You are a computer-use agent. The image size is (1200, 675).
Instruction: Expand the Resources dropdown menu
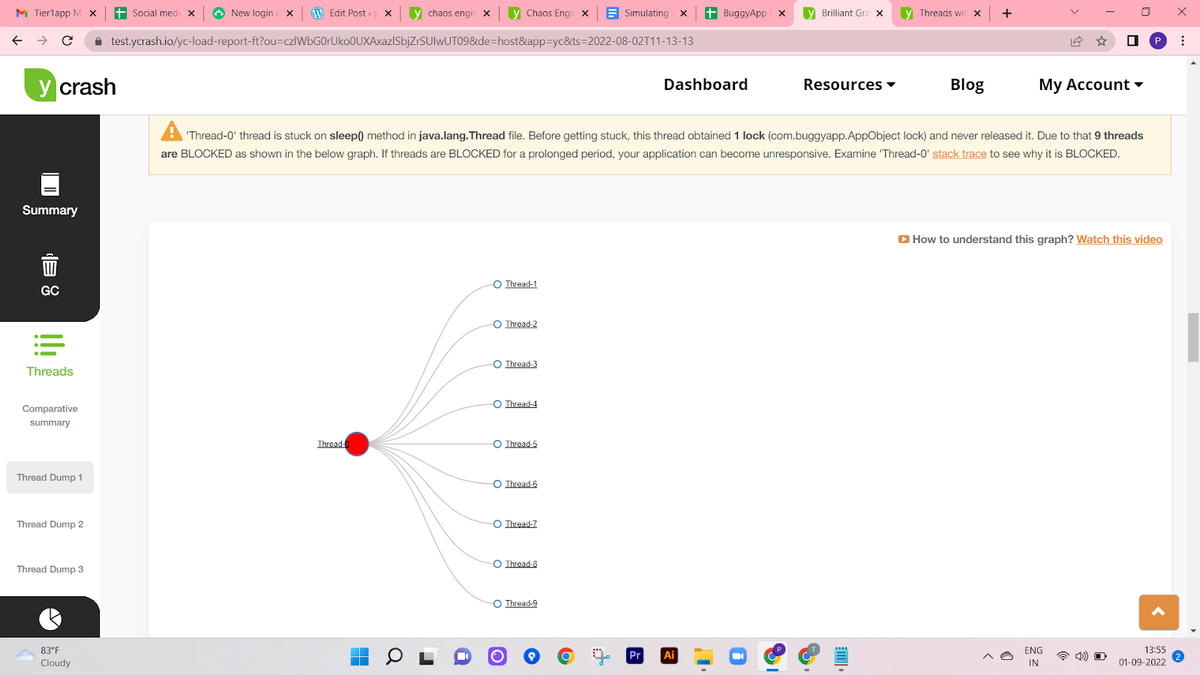coord(849,84)
